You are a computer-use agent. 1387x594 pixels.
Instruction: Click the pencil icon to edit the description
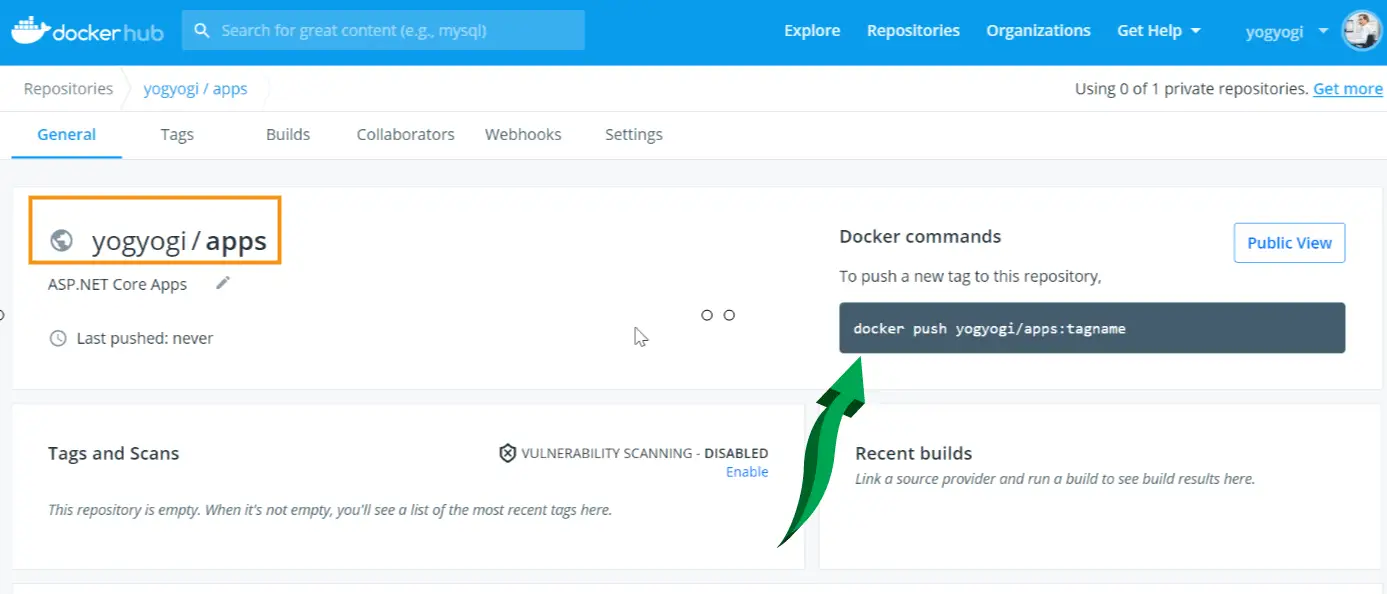[x=223, y=283]
